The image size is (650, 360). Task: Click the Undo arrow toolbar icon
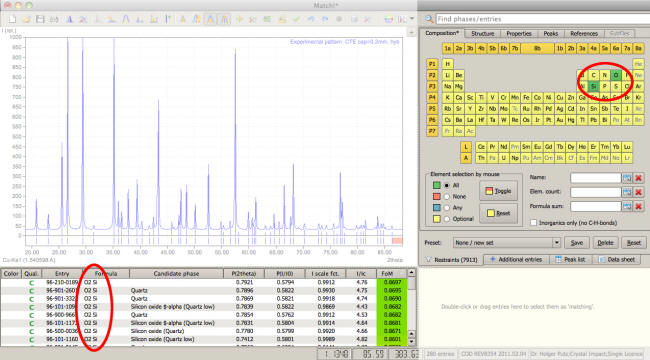pos(311,19)
